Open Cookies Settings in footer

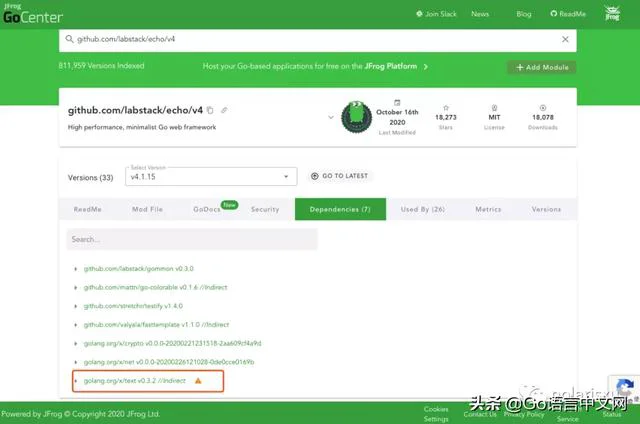pos(436,414)
